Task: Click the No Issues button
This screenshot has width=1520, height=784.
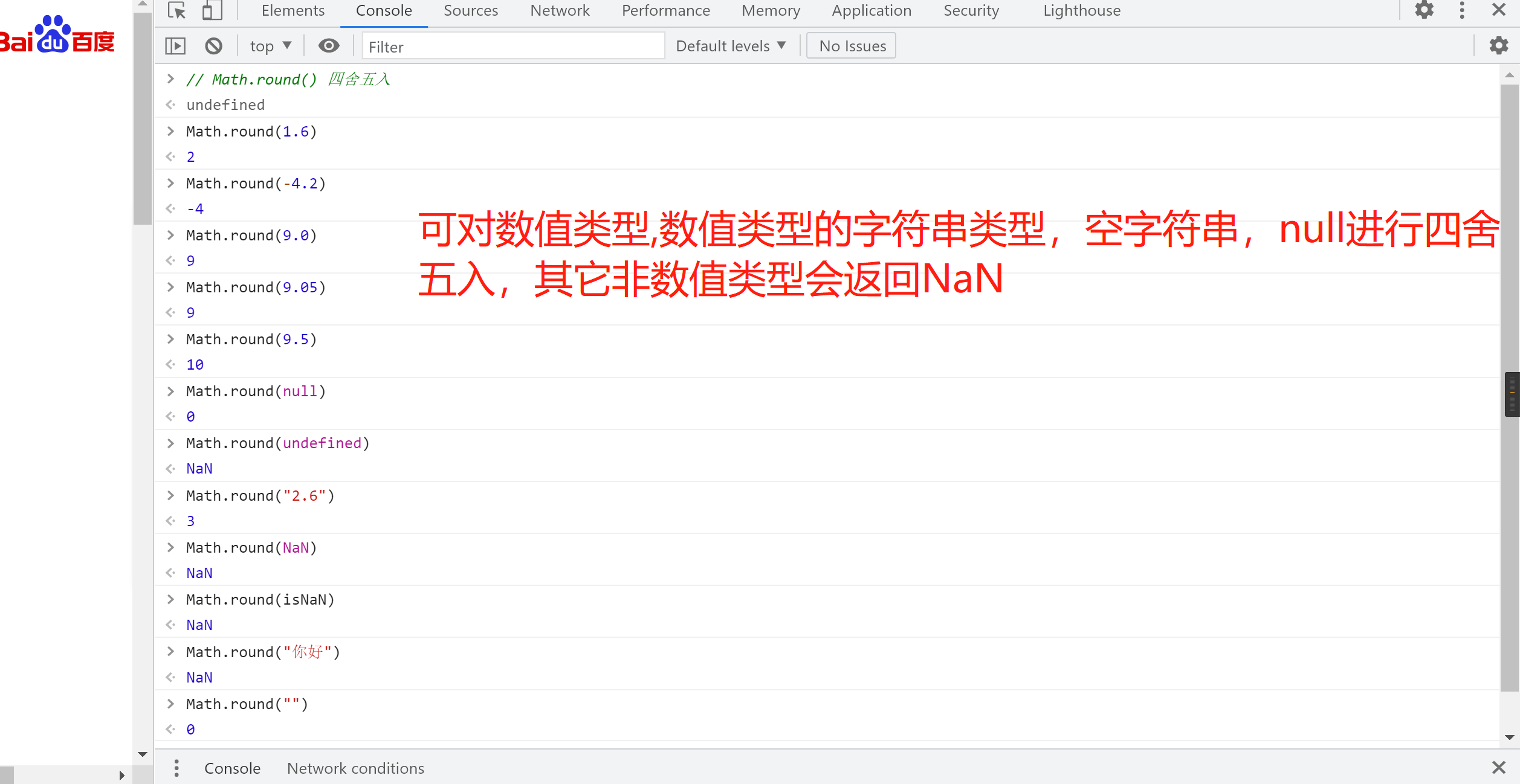Action: [x=852, y=46]
